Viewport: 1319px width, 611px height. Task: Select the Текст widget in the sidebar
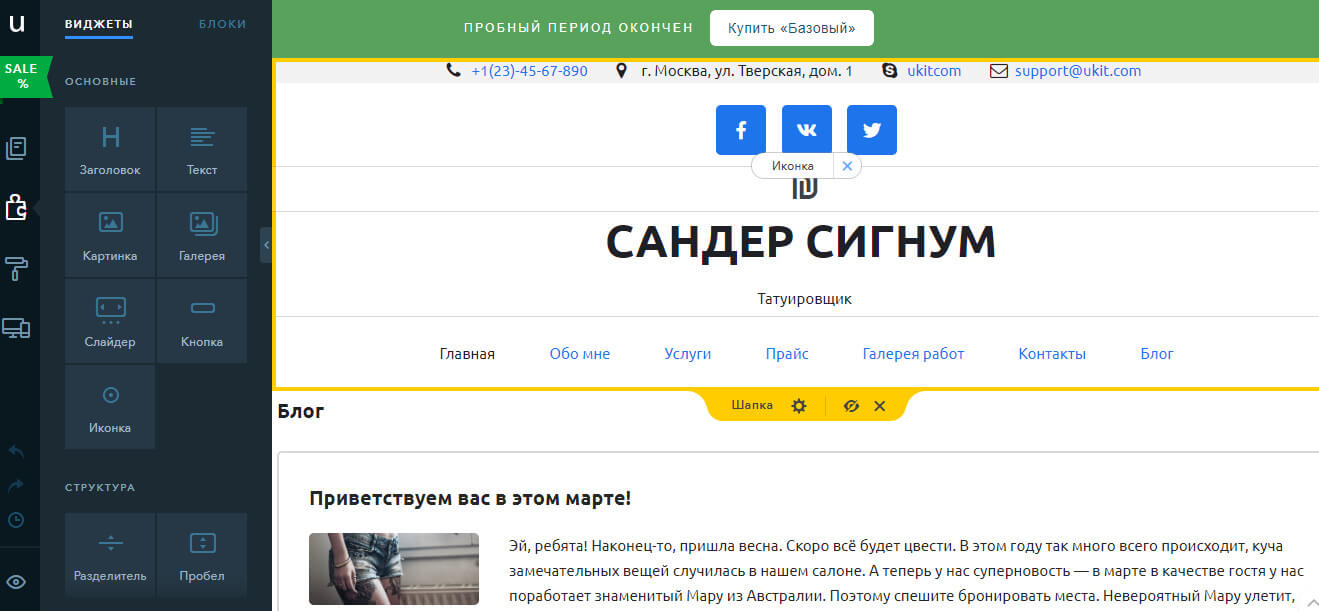coord(202,148)
